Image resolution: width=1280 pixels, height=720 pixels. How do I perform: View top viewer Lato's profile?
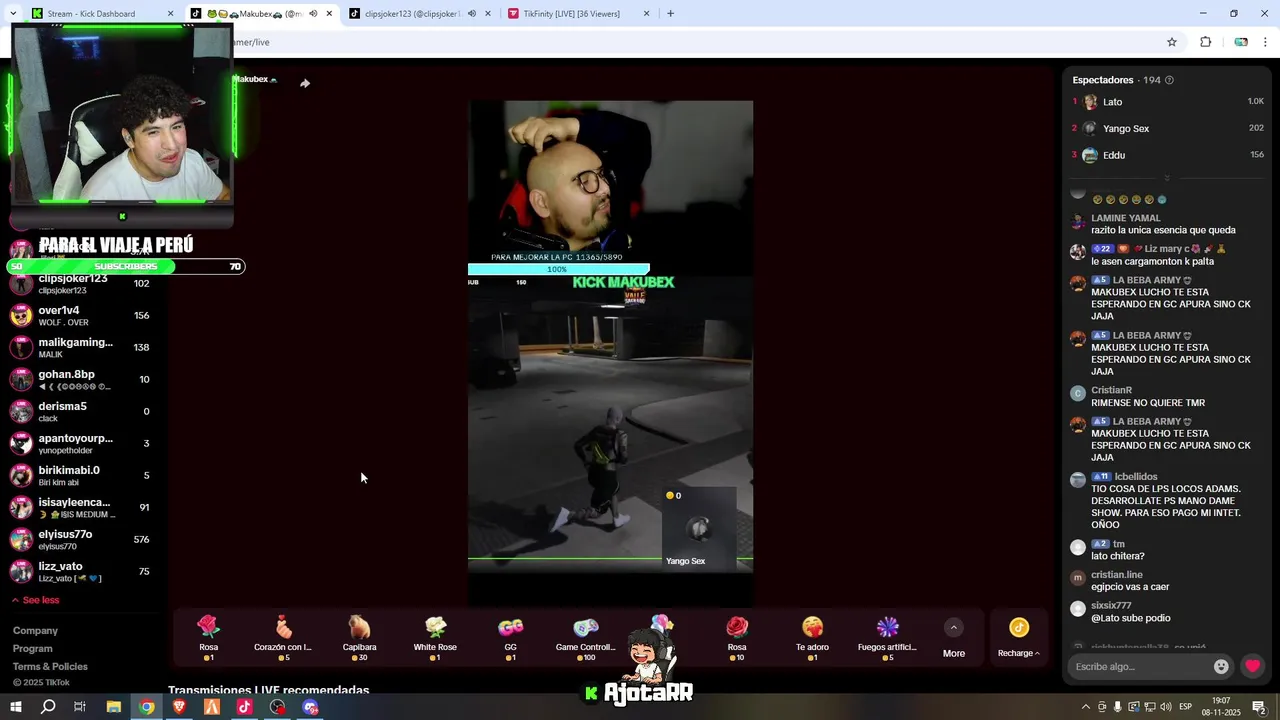click(x=1167, y=102)
